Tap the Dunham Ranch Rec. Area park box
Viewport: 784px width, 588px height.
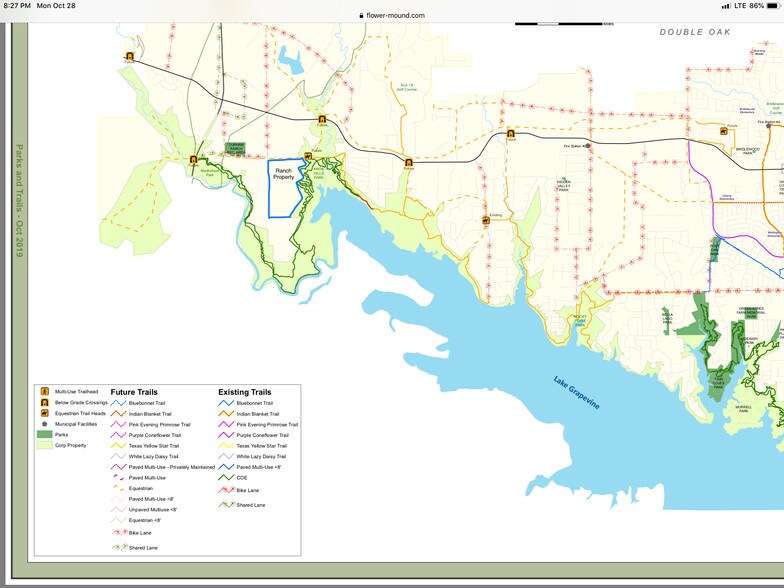point(235,147)
